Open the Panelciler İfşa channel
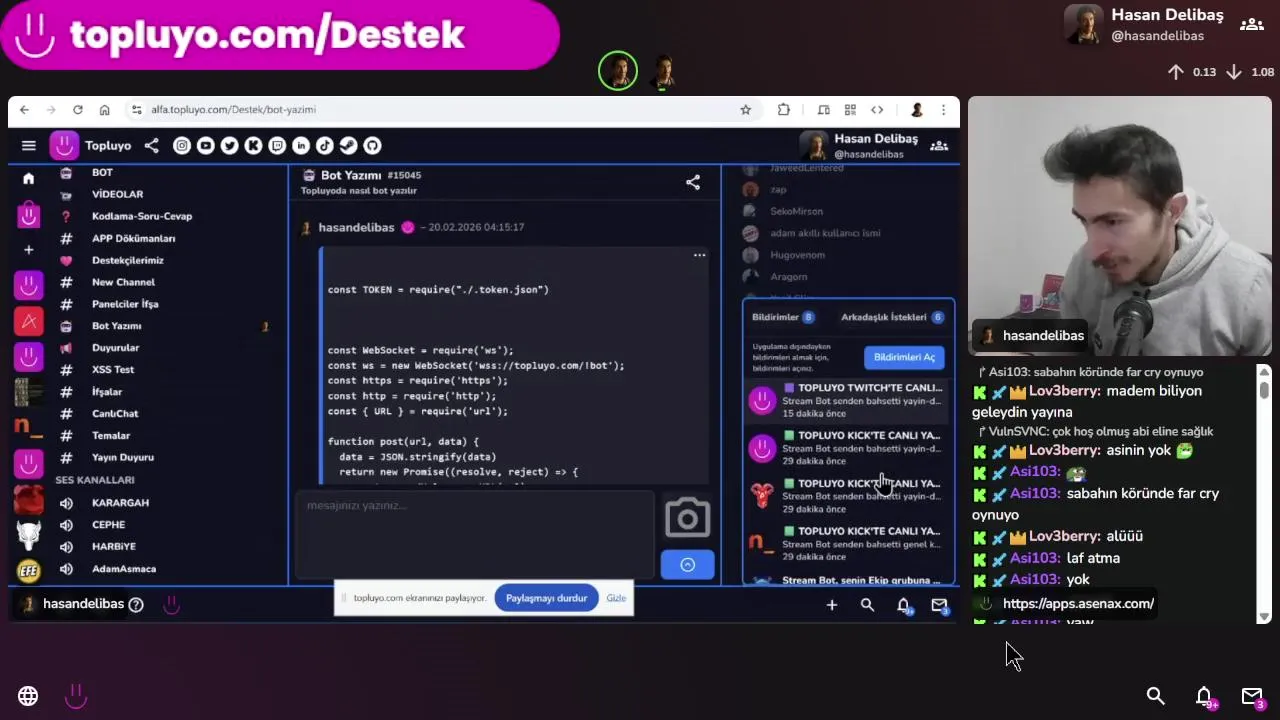 click(125, 304)
